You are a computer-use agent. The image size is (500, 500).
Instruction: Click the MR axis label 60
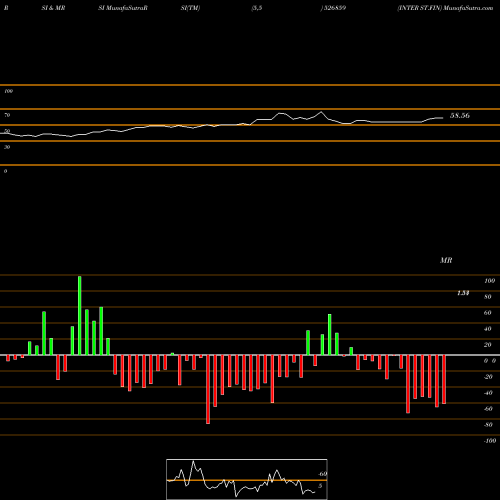pos(488,313)
